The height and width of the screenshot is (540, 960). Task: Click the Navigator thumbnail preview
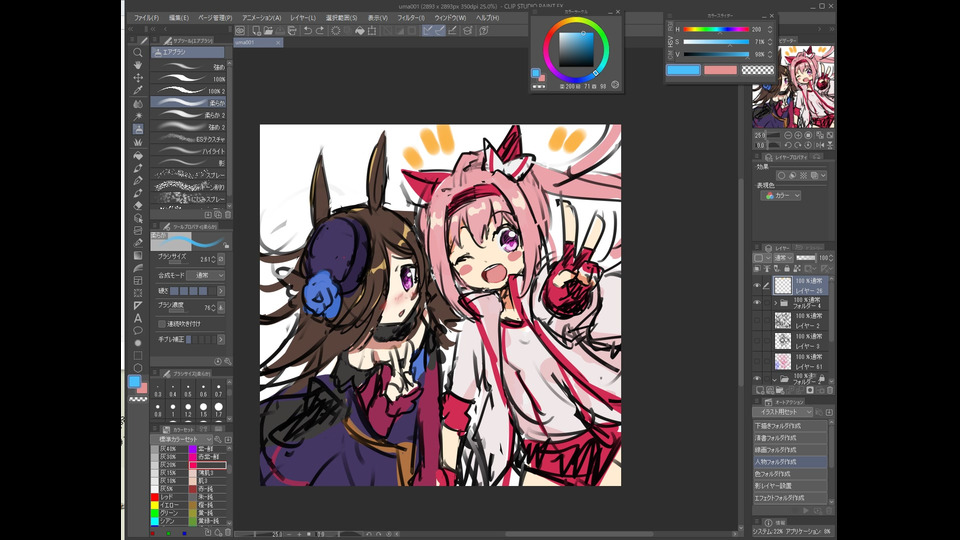793,87
